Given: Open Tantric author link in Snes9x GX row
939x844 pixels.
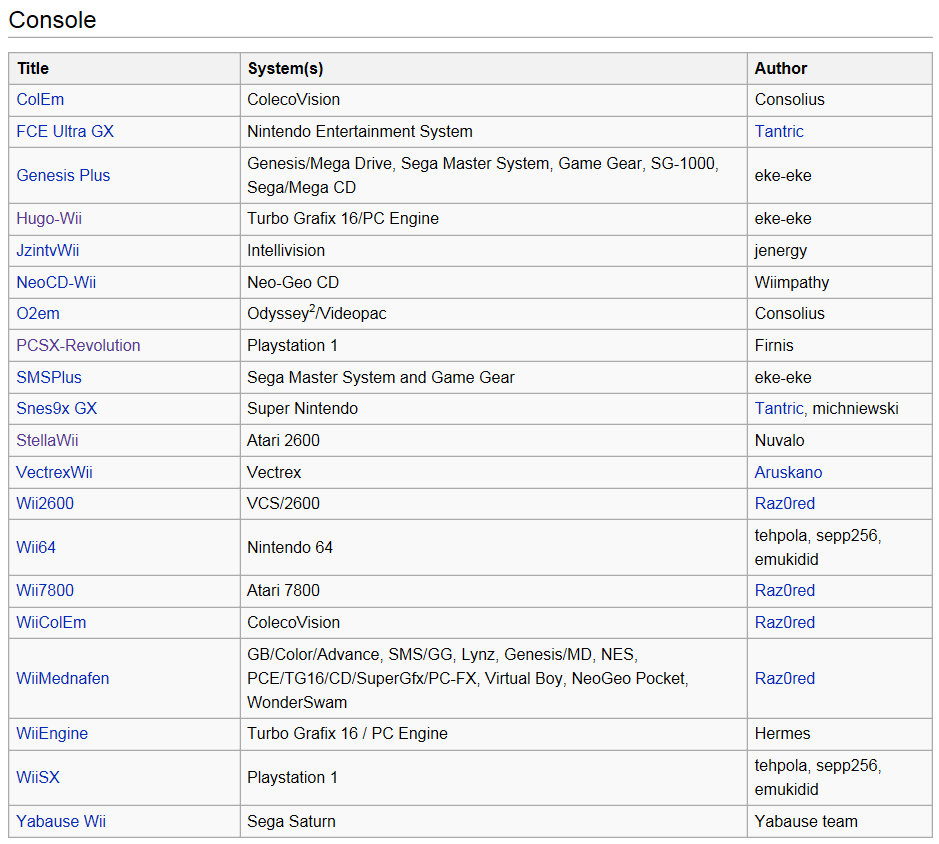Looking at the screenshot, I should coord(779,409).
